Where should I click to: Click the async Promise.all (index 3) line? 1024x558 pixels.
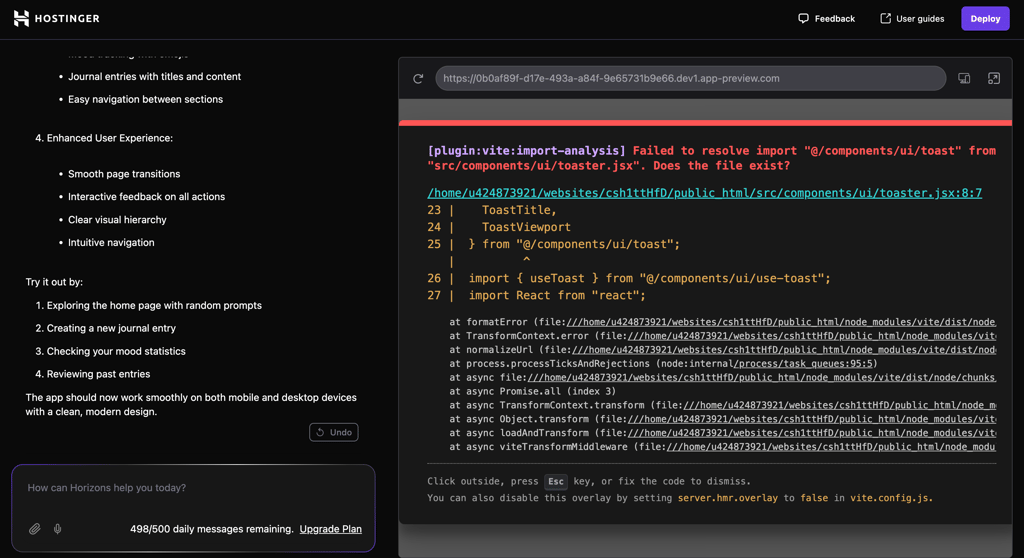pos(532,391)
